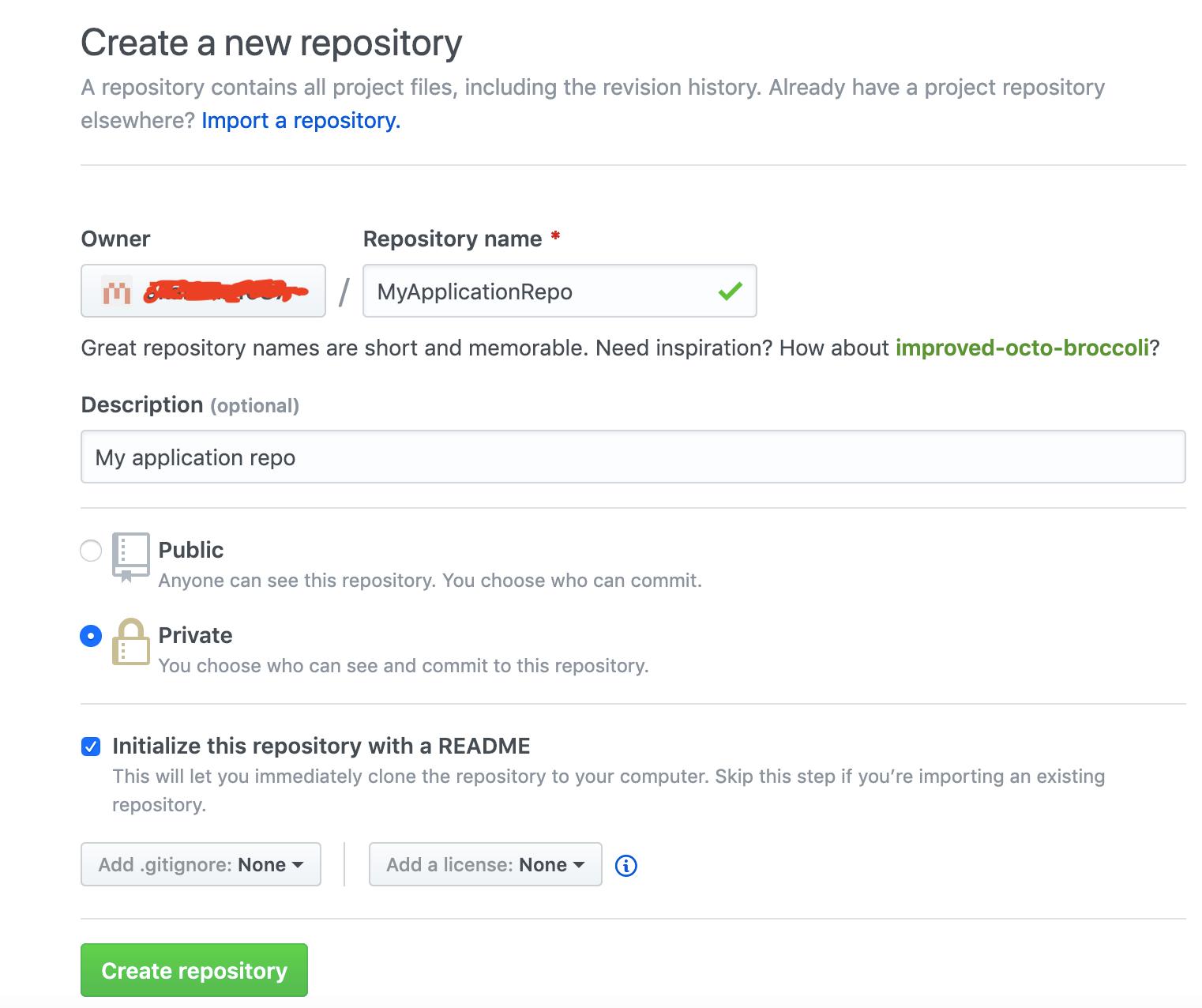Open the Owner selector
Screen dimensions: 1202x1008
[202, 291]
